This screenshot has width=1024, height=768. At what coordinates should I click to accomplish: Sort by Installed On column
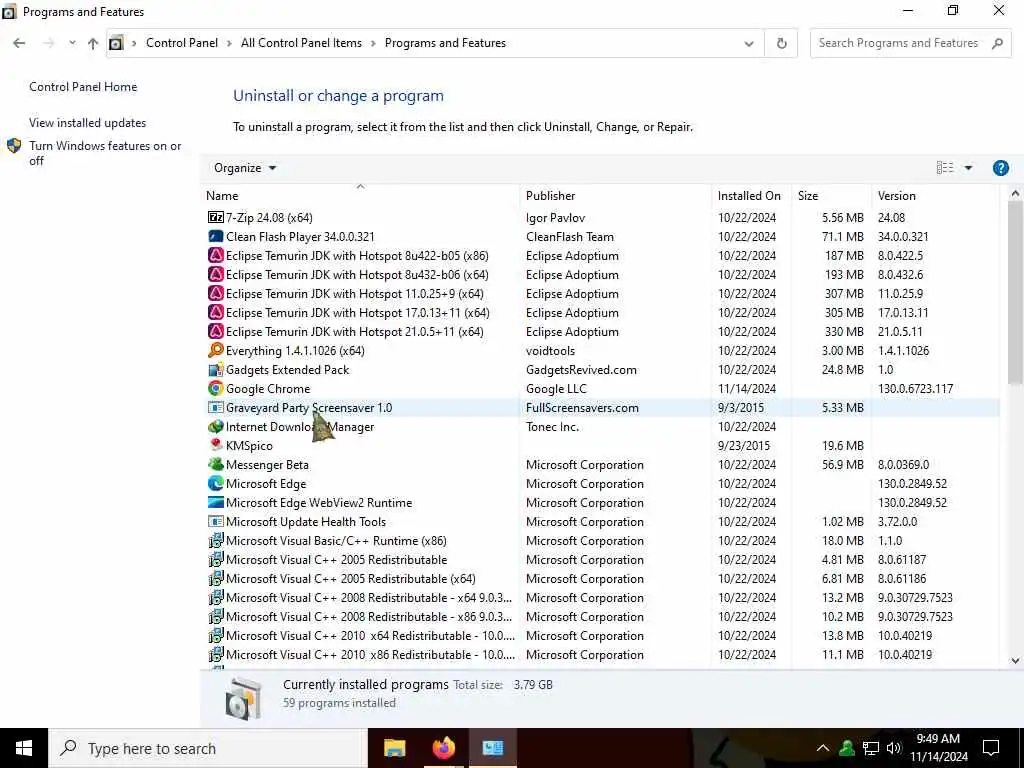tap(752, 195)
